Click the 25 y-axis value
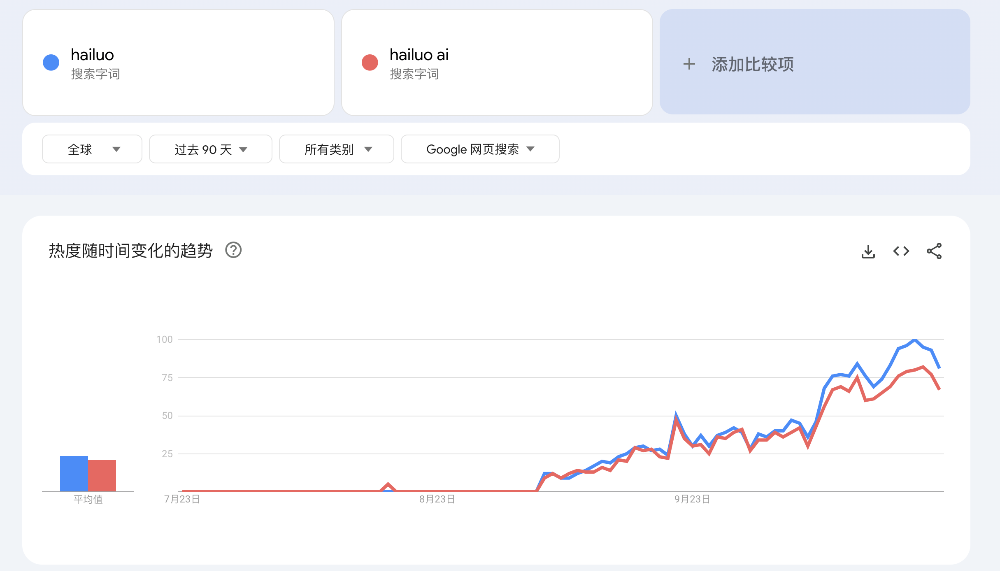Viewport: 1000px width, 571px height. [167, 454]
